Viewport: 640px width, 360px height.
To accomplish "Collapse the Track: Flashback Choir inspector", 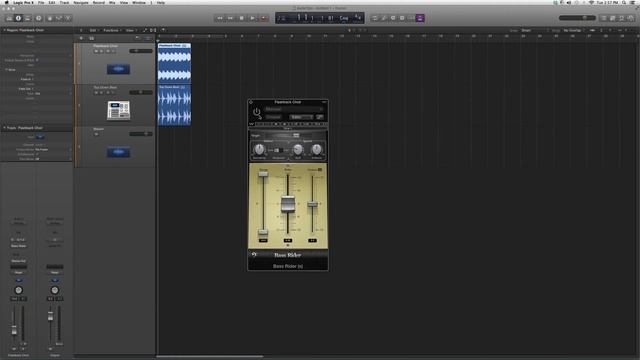I will (x=4, y=128).
